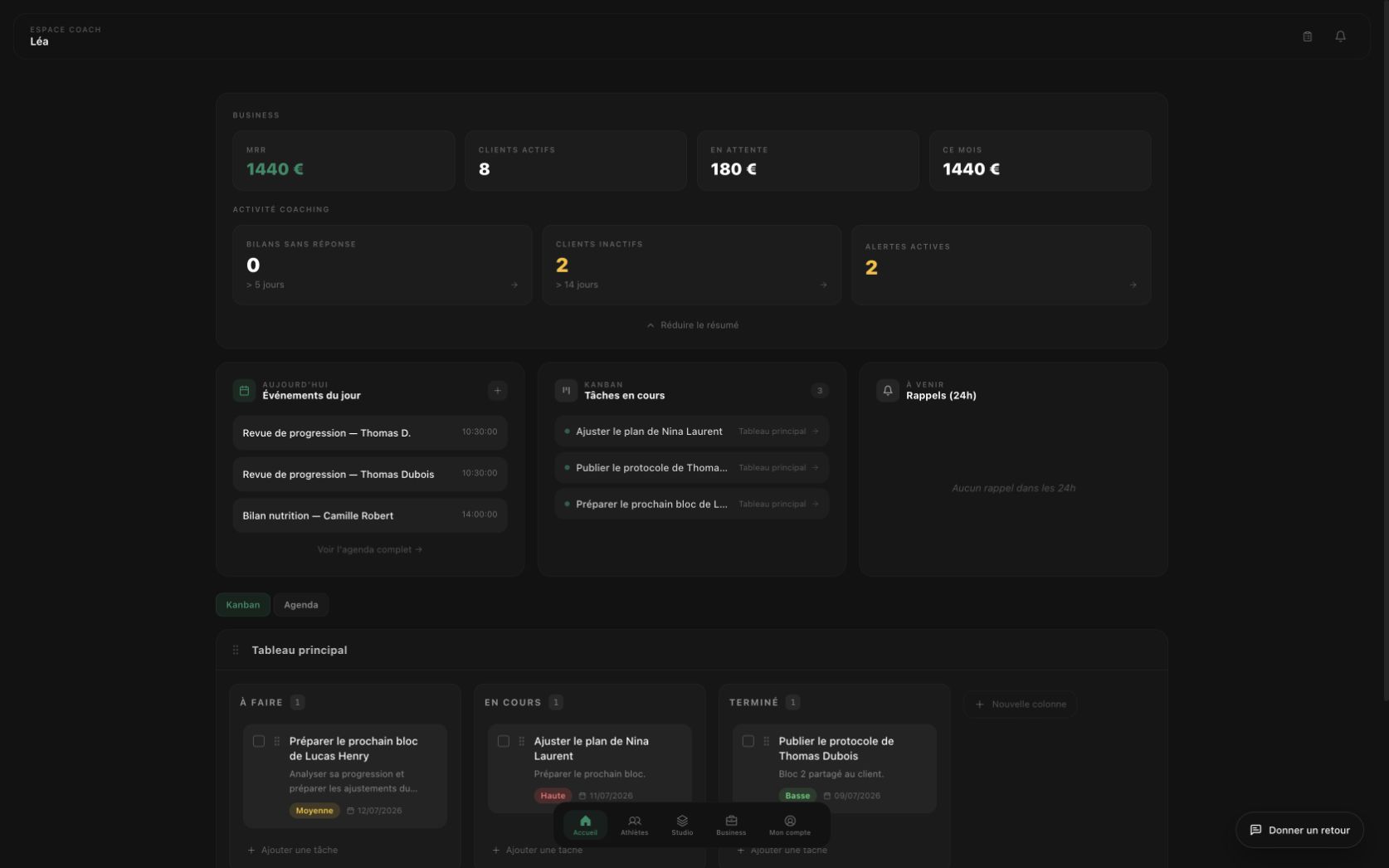The image size is (1389, 868).
Task: Open the clipboard icon in header
Action: pyautogui.click(x=1307, y=37)
